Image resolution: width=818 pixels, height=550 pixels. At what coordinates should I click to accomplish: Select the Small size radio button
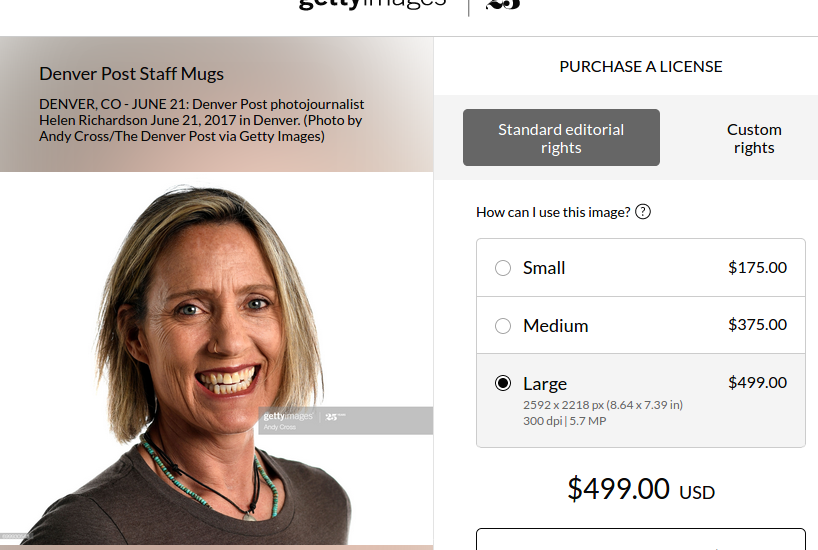pos(503,268)
